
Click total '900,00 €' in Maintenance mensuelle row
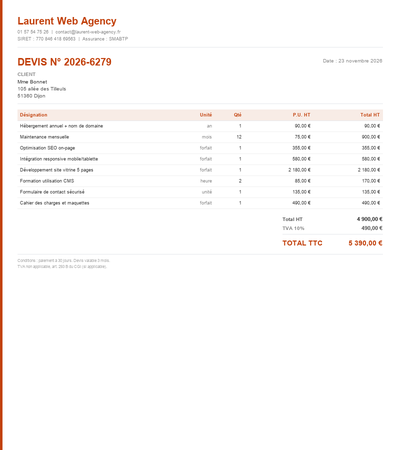[371, 137]
